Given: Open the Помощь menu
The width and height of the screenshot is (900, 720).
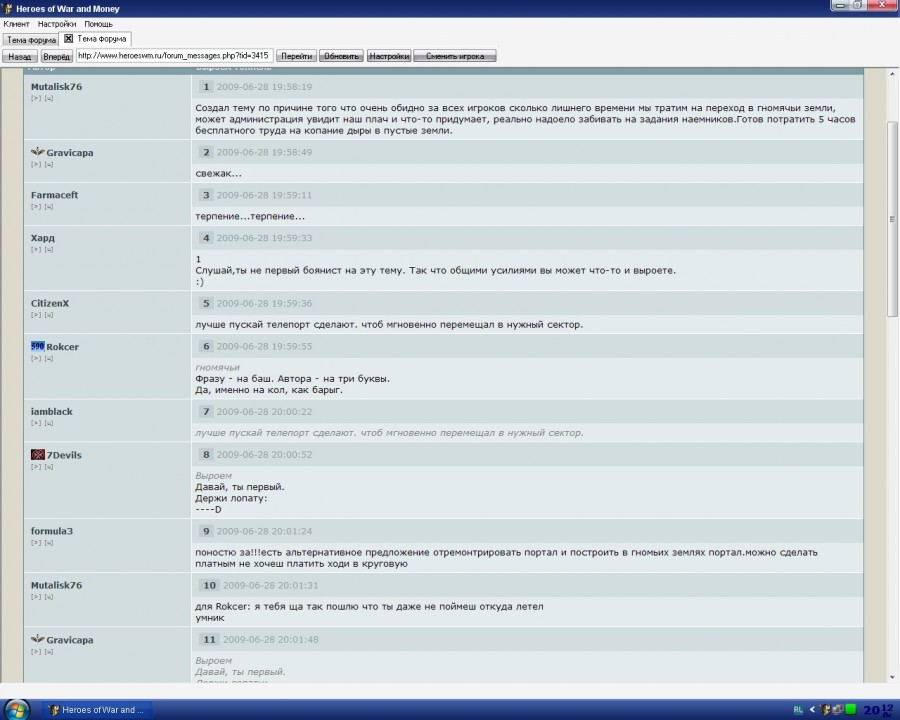Looking at the screenshot, I should click(98, 24).
